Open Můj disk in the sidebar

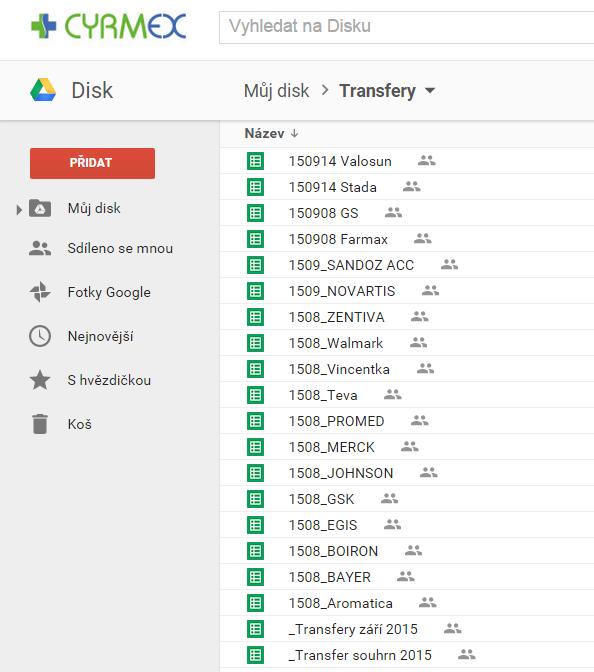94,208
